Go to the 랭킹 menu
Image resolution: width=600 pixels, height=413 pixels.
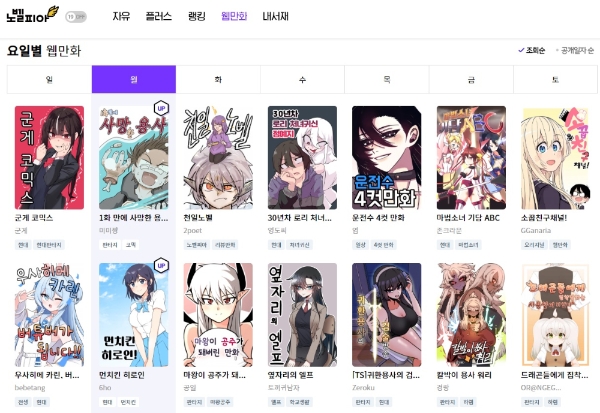coord(197,16)
